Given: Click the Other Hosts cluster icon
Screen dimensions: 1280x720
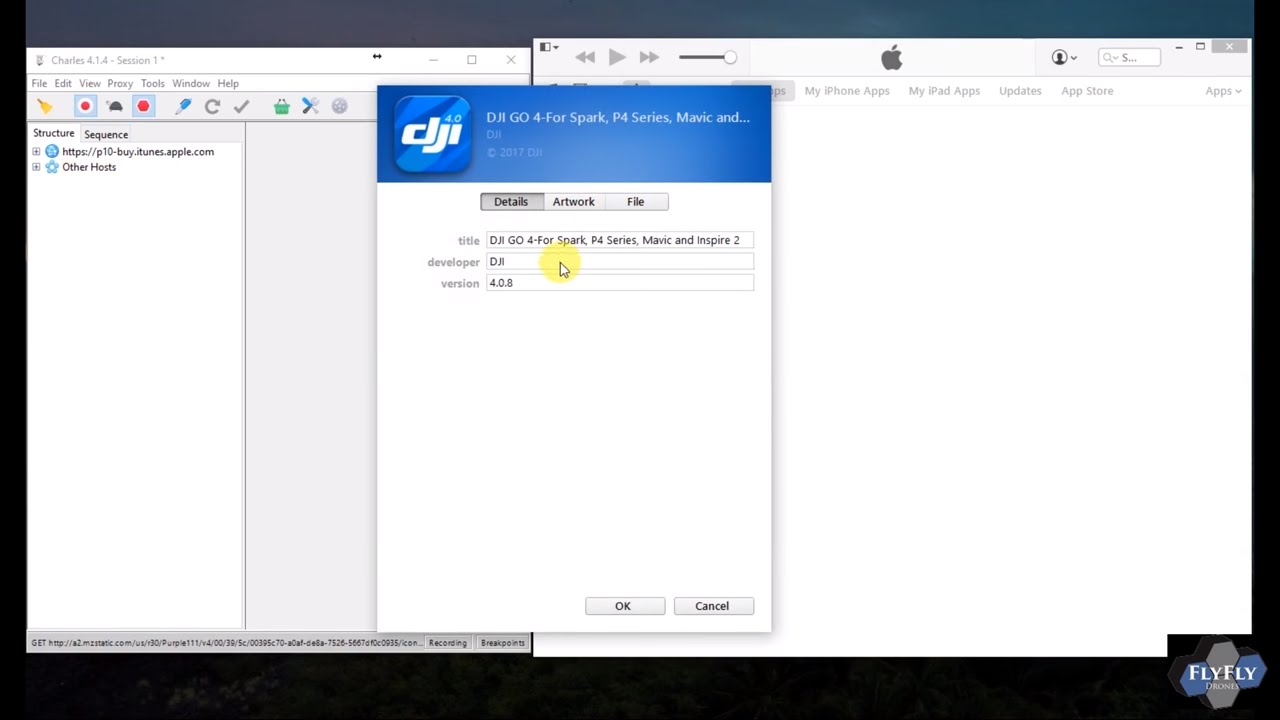Looking at the screenshot, I should pyautogui.click(x=52, y=167).
